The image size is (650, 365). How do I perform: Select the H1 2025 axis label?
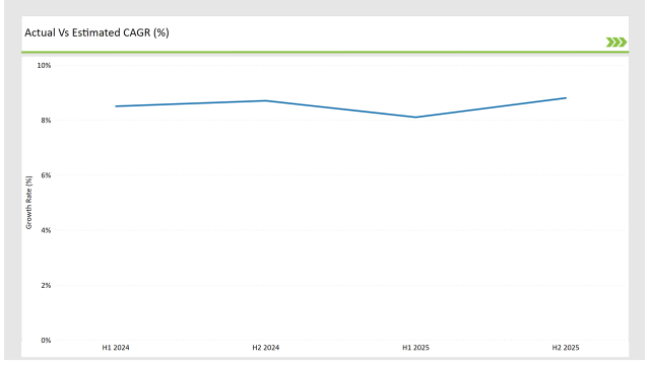coord(416,348)
